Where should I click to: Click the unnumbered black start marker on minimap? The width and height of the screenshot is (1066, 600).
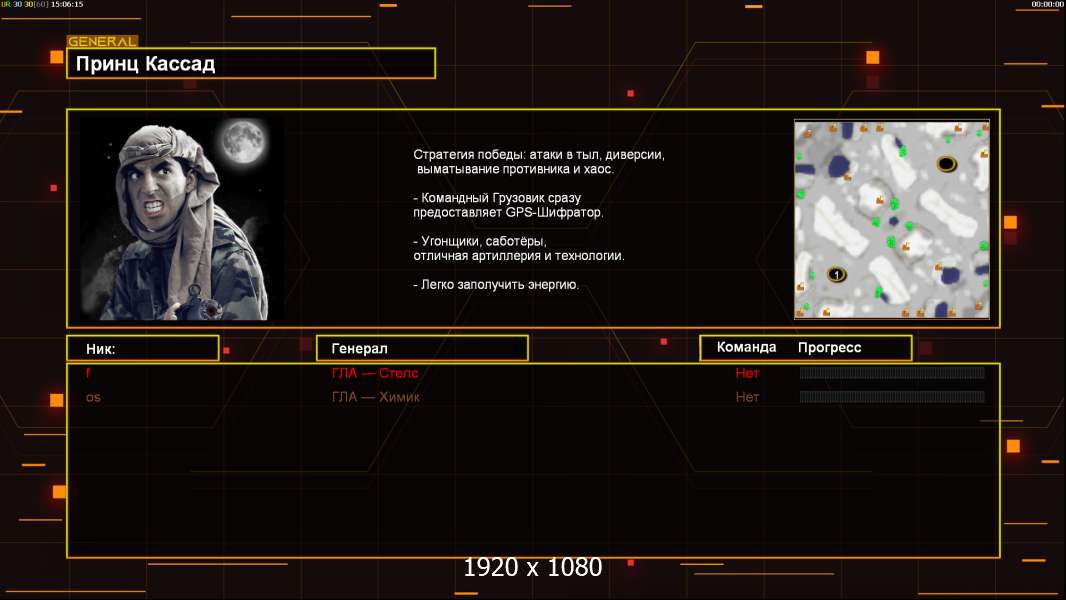pyautogui.click(x=946, y=164)
